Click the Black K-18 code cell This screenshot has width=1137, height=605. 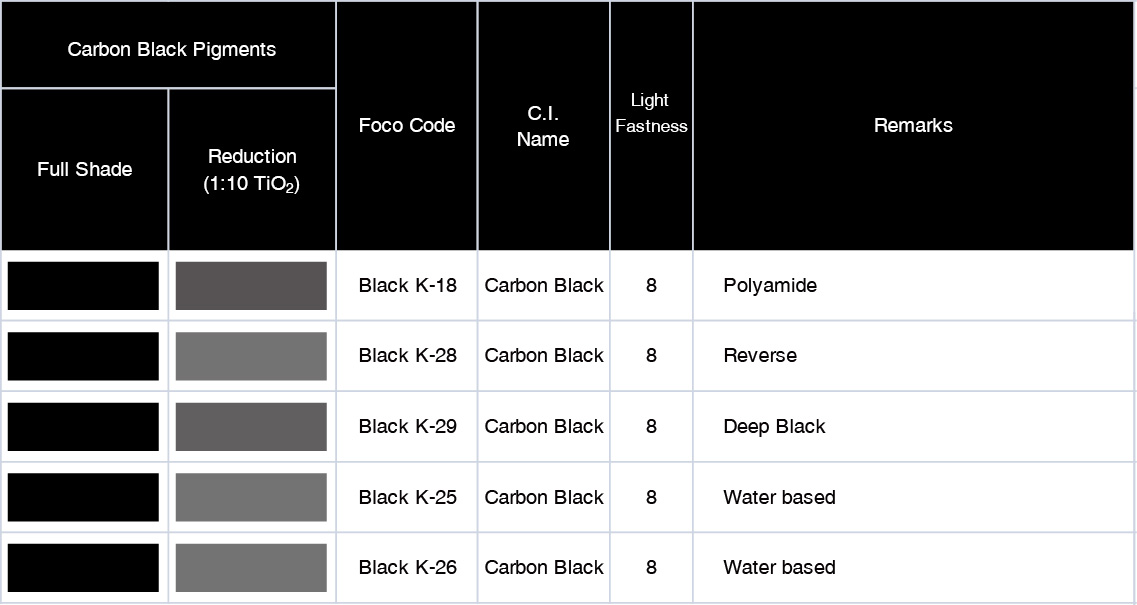(407, 286)
